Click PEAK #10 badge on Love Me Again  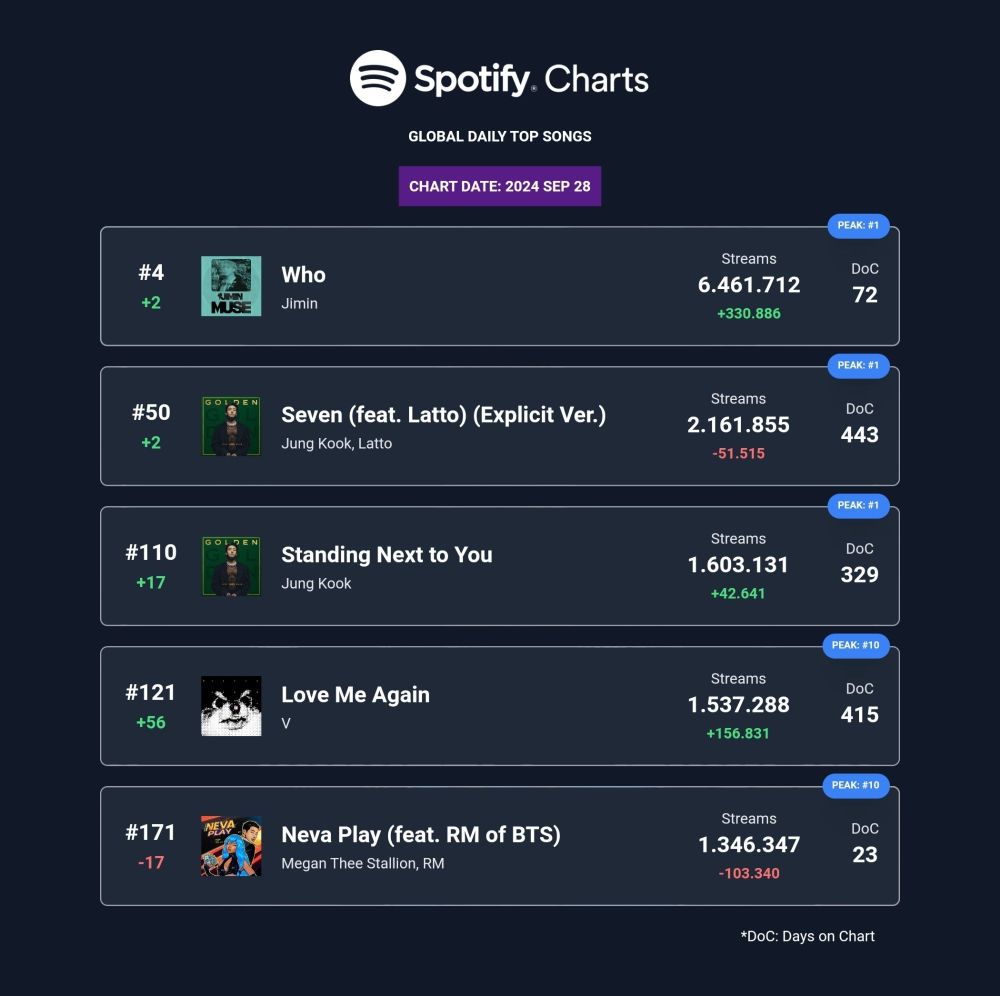(x=855, y=645)
